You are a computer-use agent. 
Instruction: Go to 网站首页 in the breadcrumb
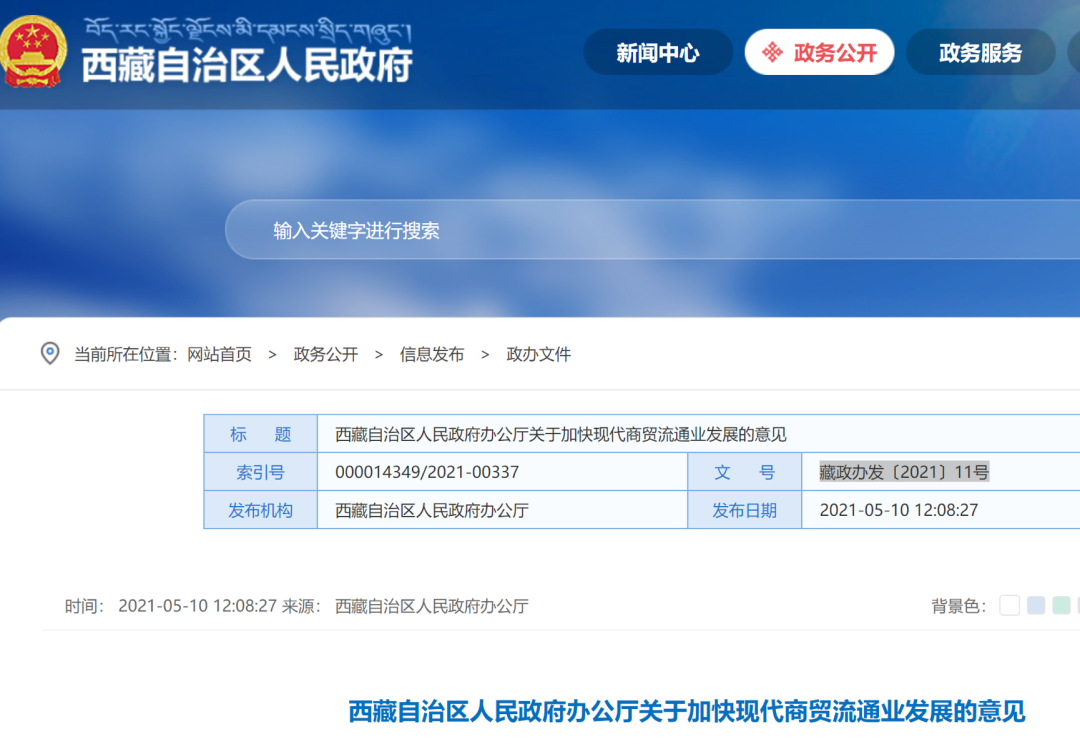click(219, 354)
